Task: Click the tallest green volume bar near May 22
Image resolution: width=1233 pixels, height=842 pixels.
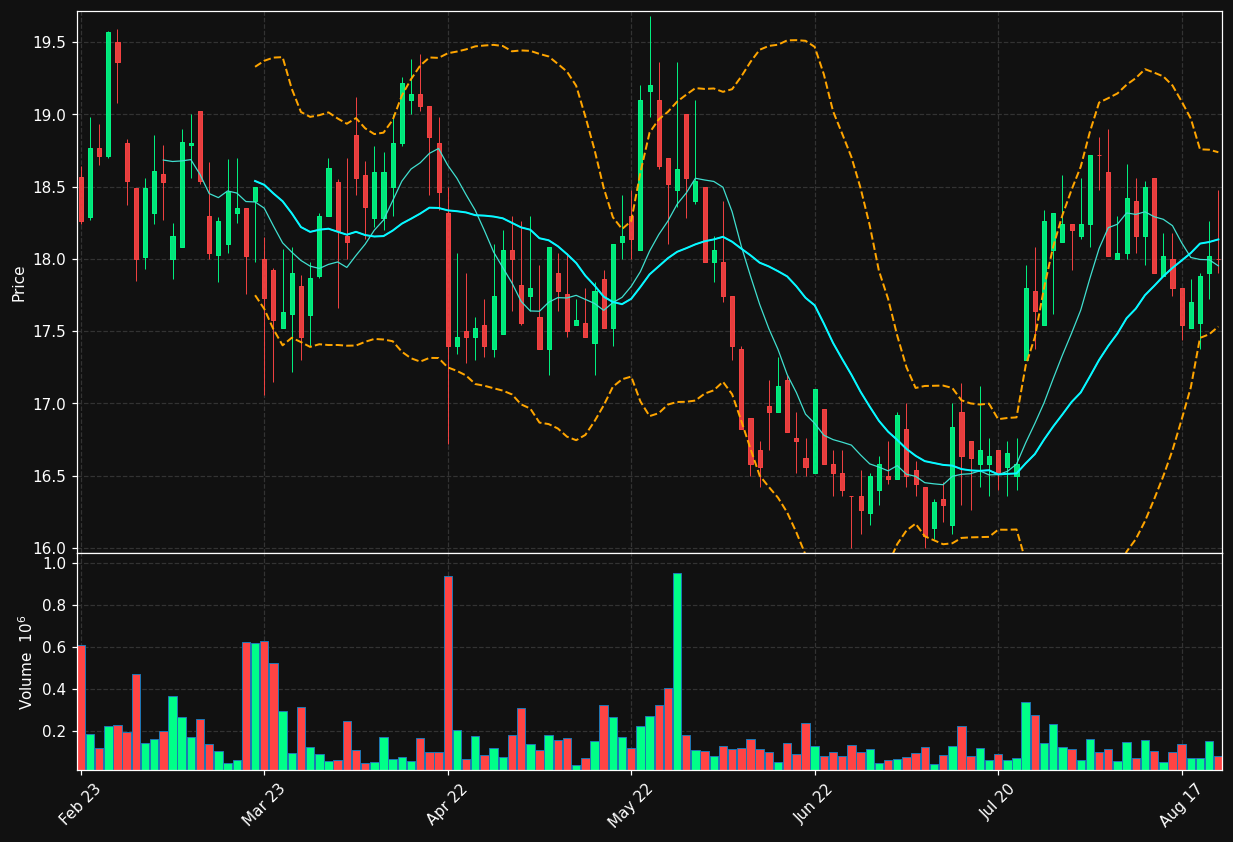Action: pyautogui.click(x=677, y=671)
